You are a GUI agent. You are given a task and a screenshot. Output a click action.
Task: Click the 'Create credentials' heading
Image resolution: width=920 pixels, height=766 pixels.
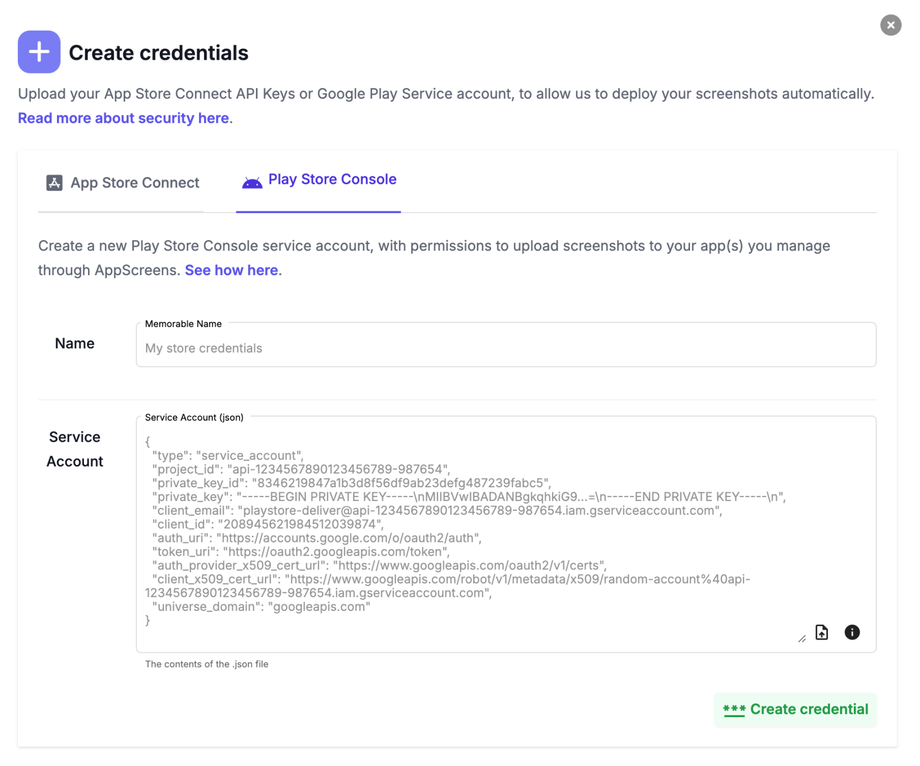click(x=158, y=53)
